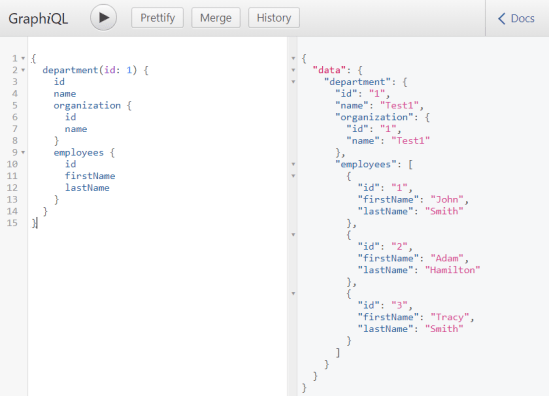The image size is (549, 396).
Task: Click the firstName field in query editor
Action: [x=90, y=176]
